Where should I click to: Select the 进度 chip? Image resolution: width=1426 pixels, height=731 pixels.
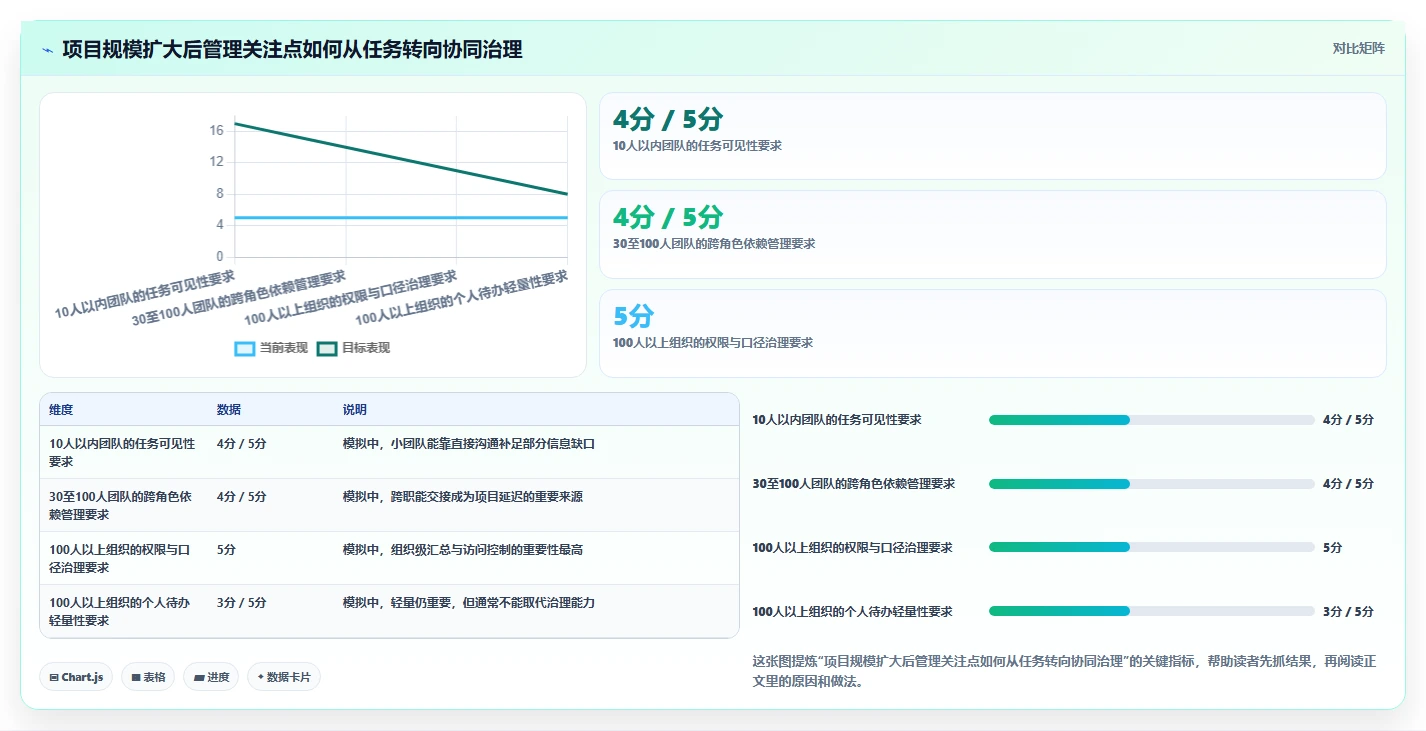coord(211,677)
